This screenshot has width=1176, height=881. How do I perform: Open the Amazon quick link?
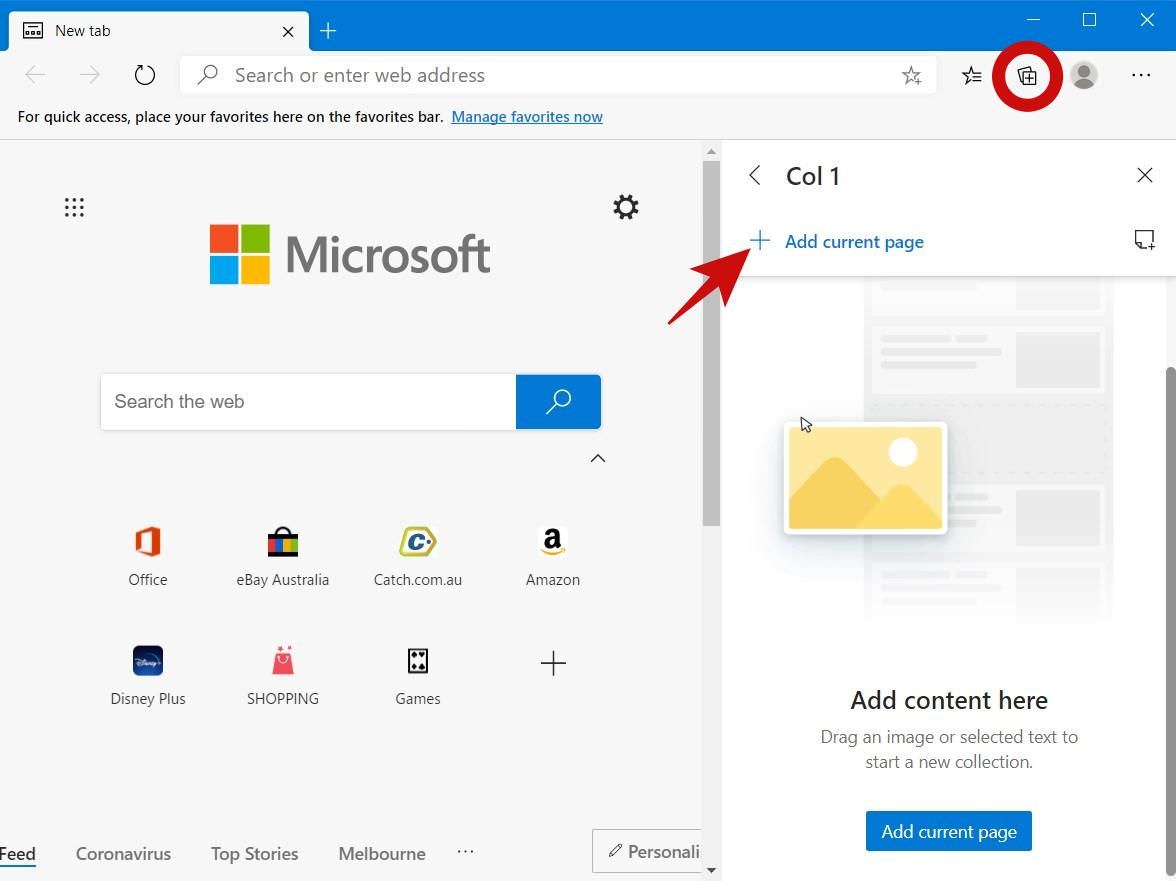tap(553, 556)
